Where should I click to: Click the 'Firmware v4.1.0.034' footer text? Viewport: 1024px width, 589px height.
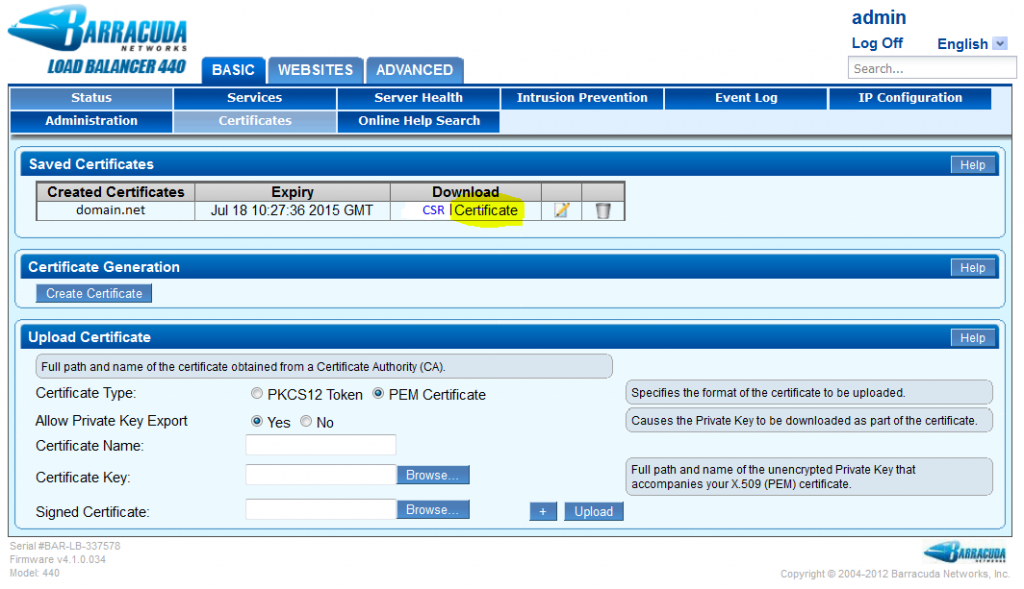pos(57,560)
